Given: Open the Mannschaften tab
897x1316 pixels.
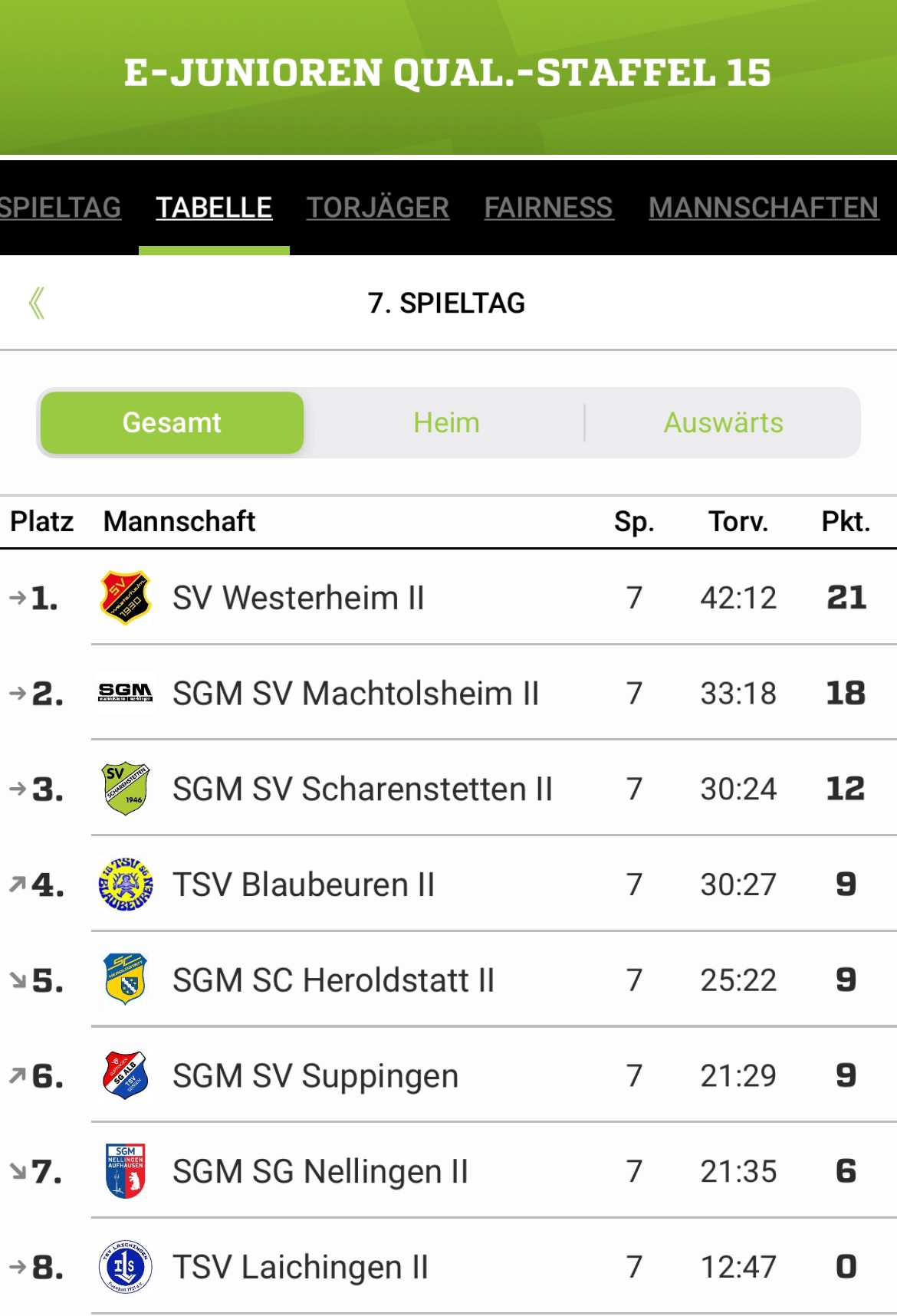Looking at the screenshot, I should (764, 207).
